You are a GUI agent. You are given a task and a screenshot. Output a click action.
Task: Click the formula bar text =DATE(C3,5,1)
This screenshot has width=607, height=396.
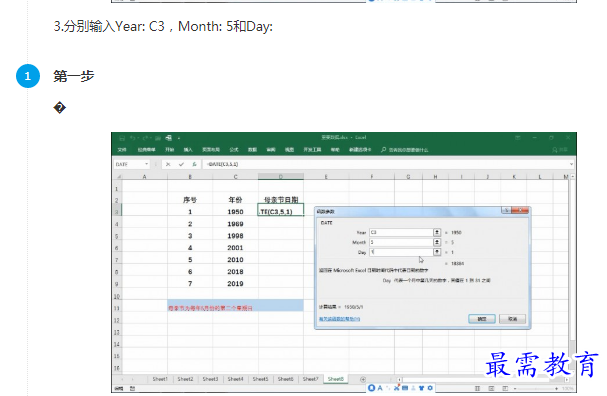[223, 164]
